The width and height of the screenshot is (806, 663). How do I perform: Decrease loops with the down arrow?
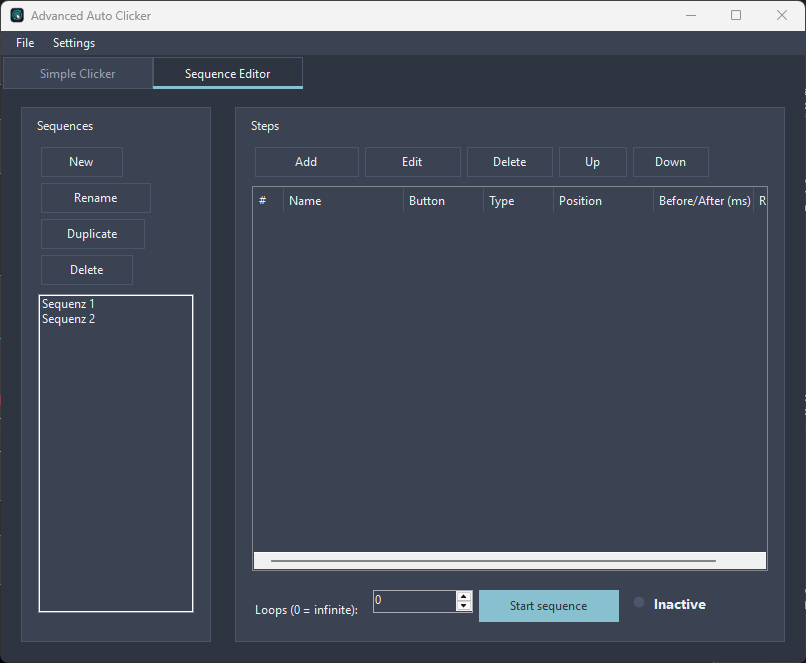pos(464,606)
